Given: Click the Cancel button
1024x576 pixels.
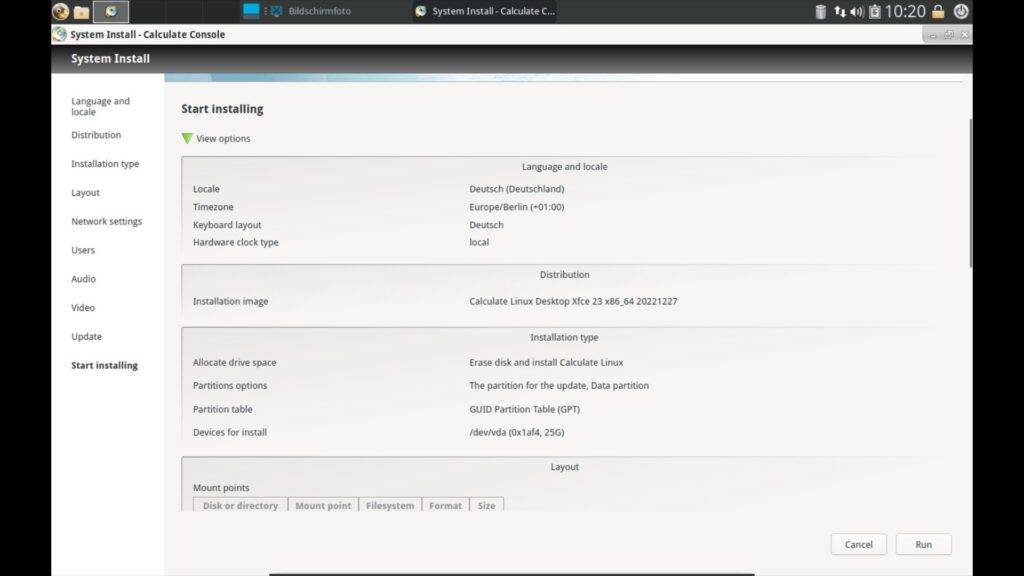Looking at the screenshot, I should coord(858,544).
